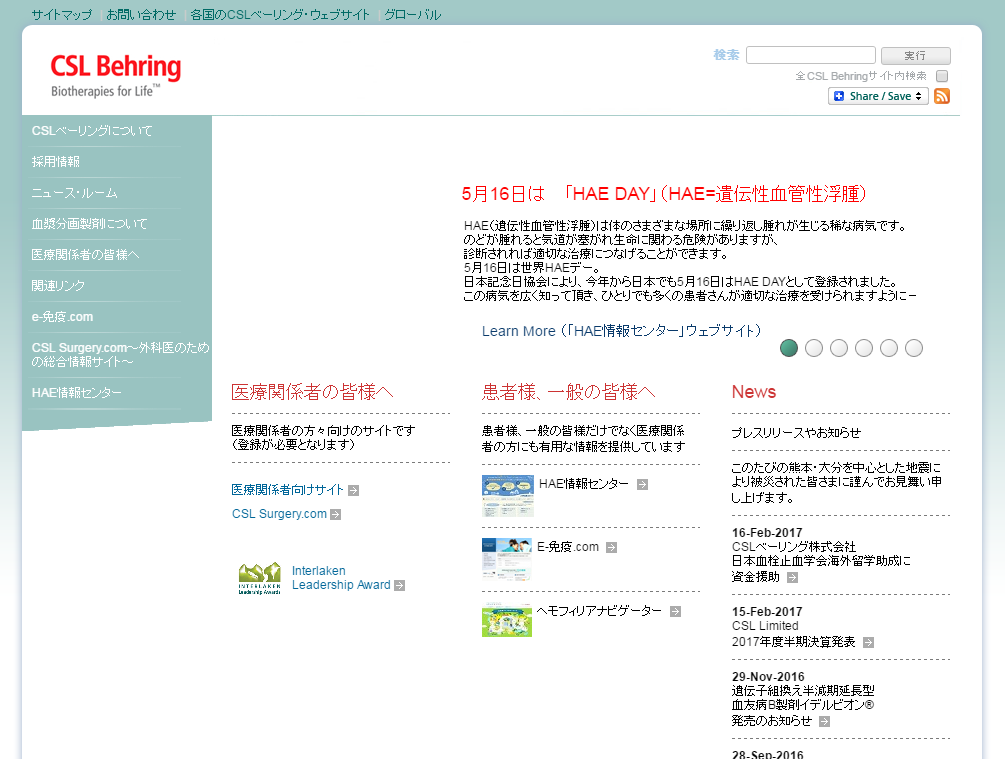Click the HAE情報センター thumbnail image
Image resolution: width=1005 pixels, height=759 pixels.
click(x=508, y=496)
